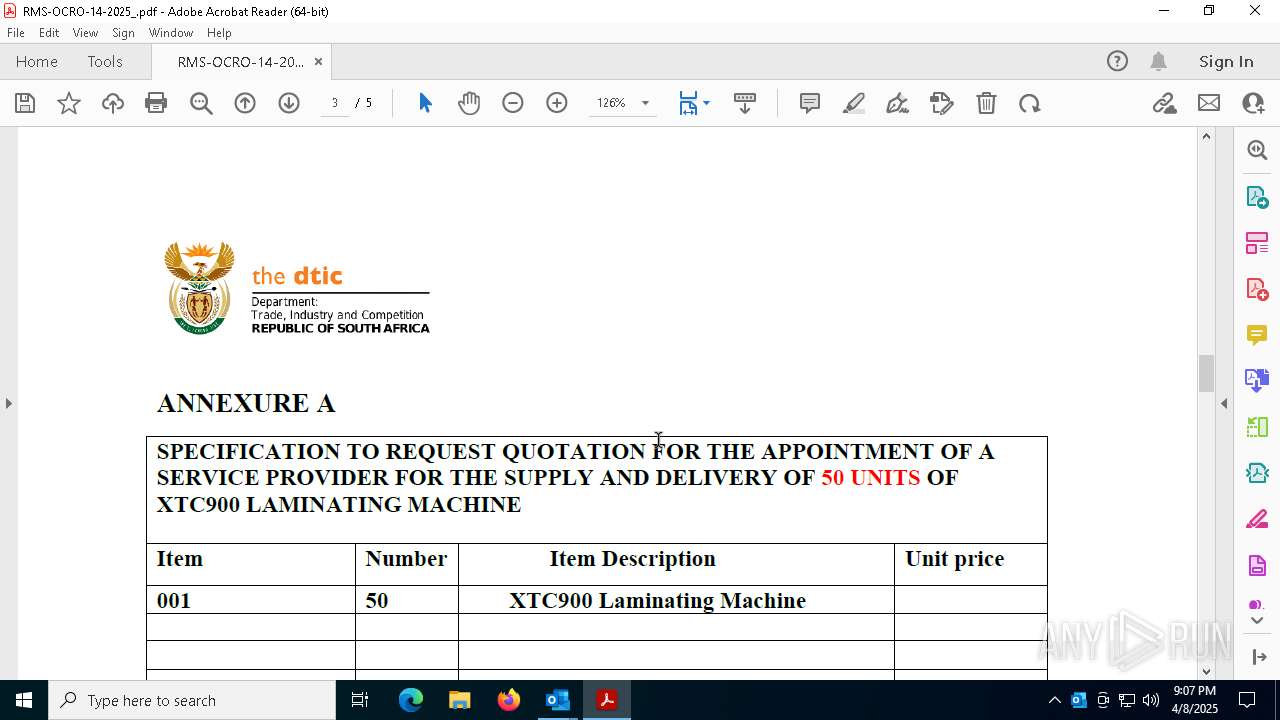
Task: Open the sign document pen tool
Action: [898, 103]
